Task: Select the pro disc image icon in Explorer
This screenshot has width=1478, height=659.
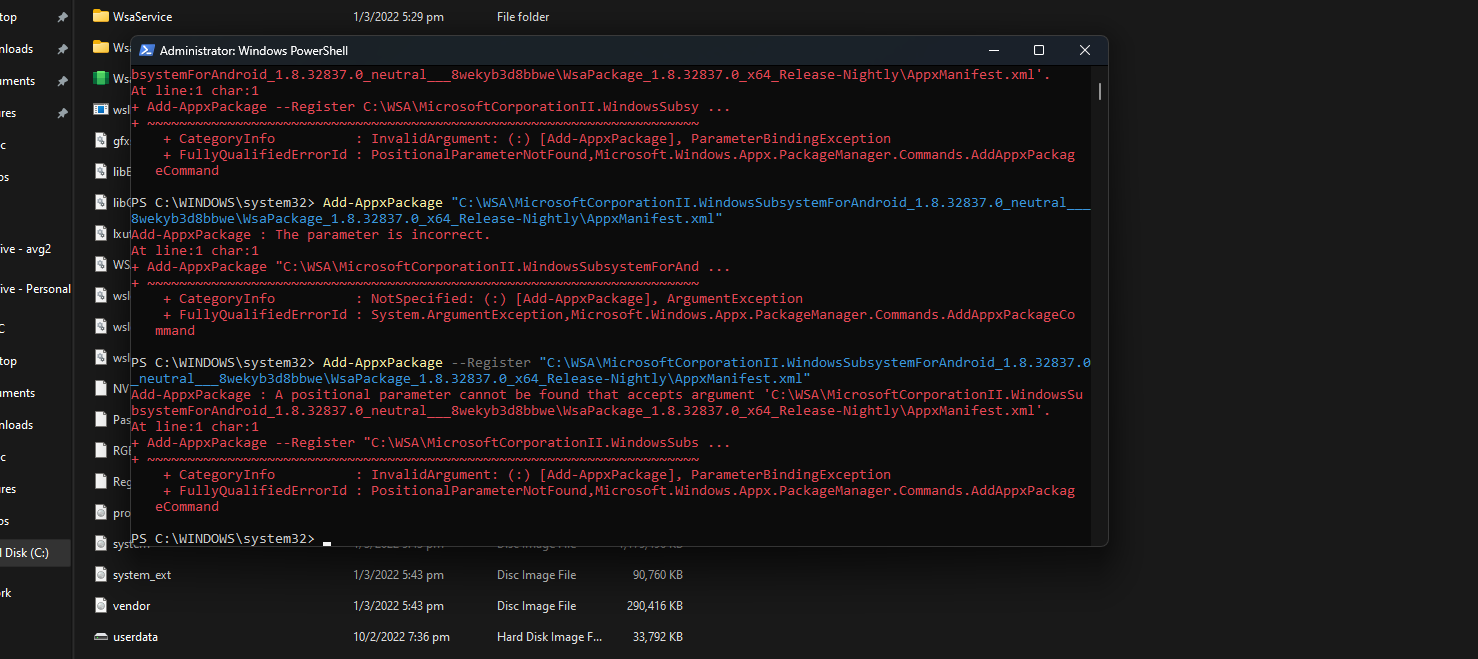Action: point(100,512)
